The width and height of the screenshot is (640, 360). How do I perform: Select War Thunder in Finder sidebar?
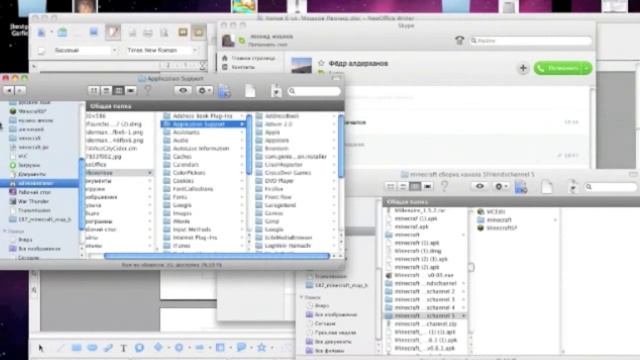pyautogui.click(x=33, y=201)
